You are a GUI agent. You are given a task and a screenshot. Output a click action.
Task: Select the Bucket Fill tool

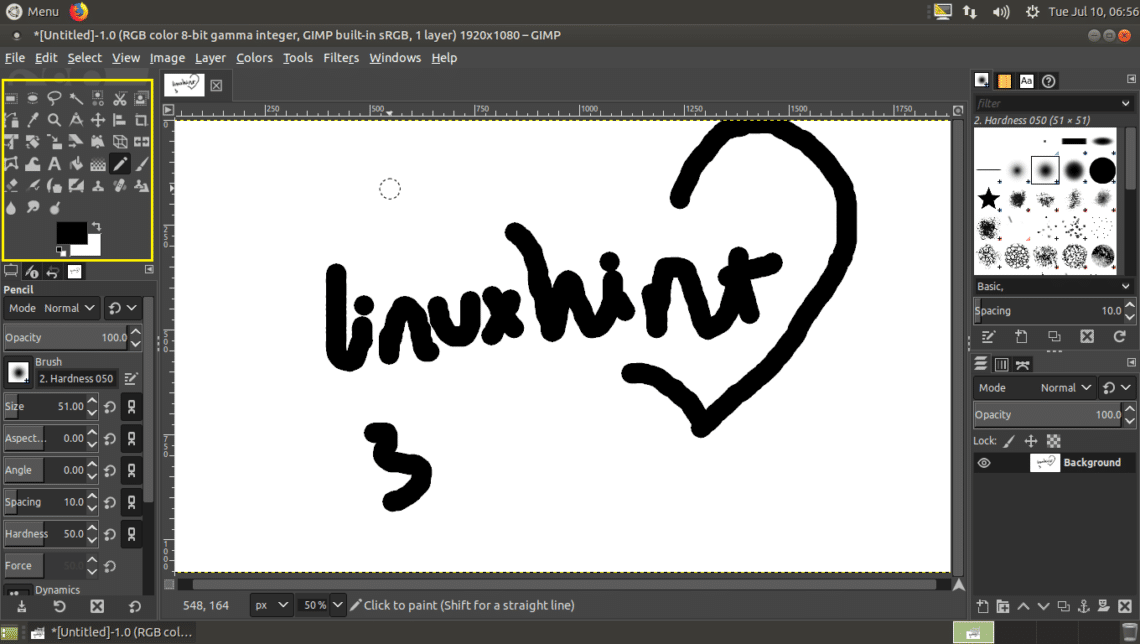76,164
